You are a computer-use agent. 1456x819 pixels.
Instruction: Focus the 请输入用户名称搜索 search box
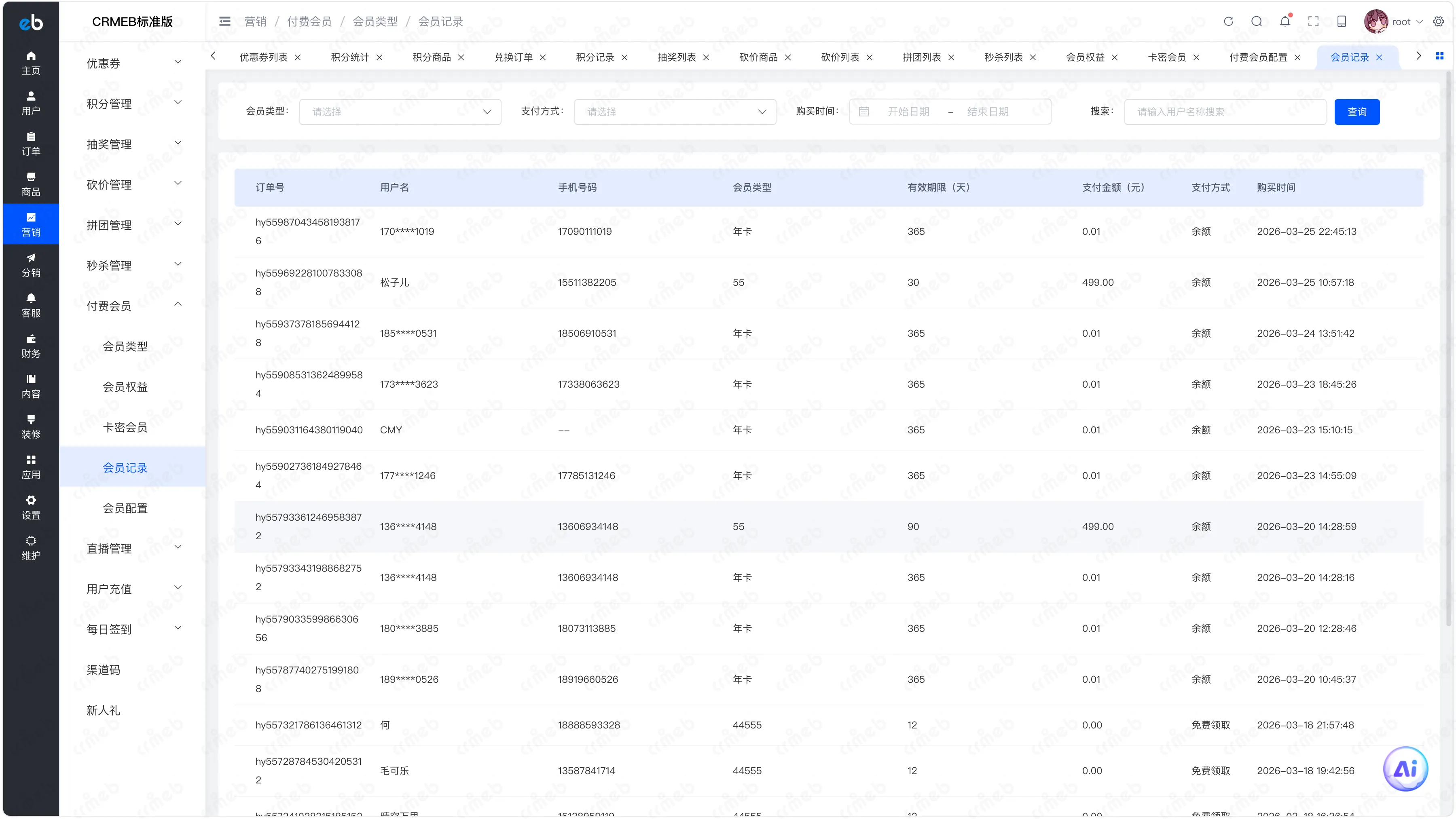(1225, 112)
